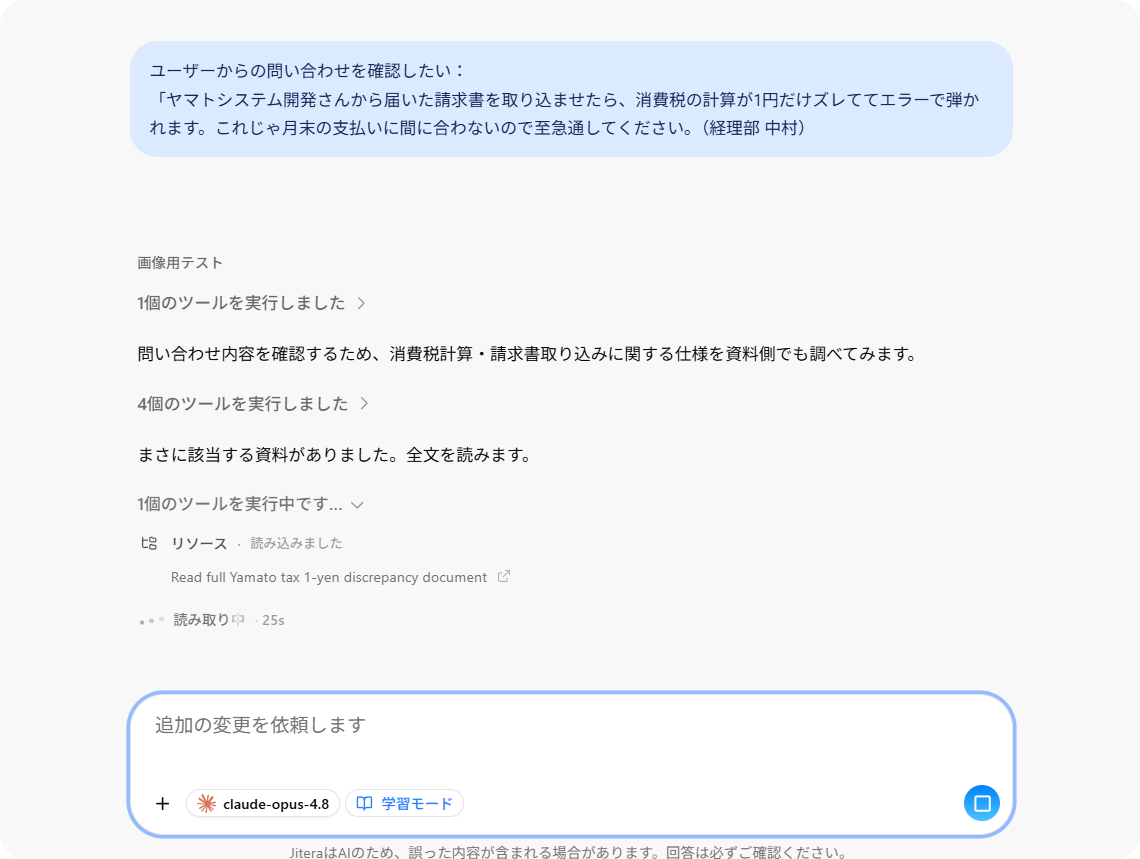Viewport: 1140px width, 859px height.
Task: Click the loading dots animation indicator
Action: point(151,621)
